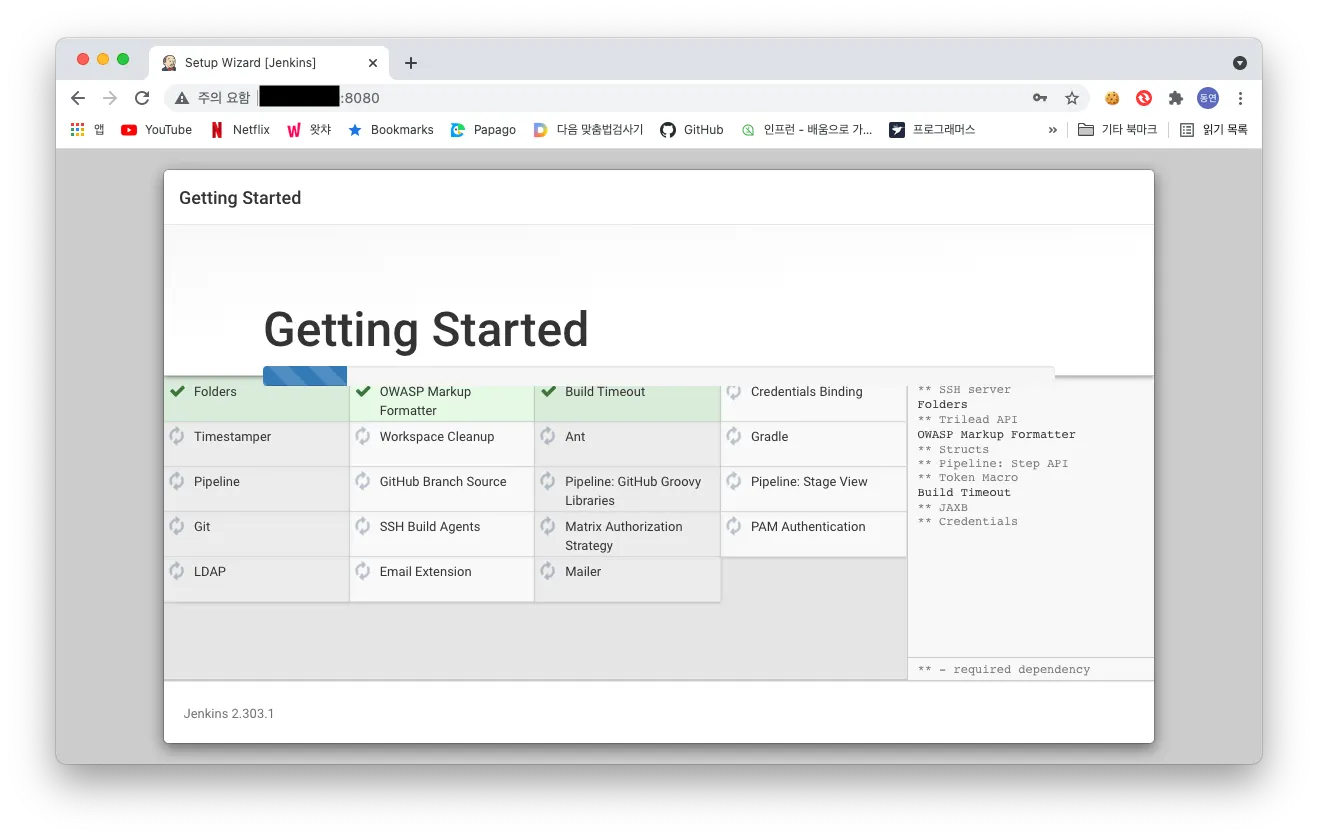The image size is (1318, 838).
Task: Open the YouTube bookmark
Action: (x=156, y=130)
